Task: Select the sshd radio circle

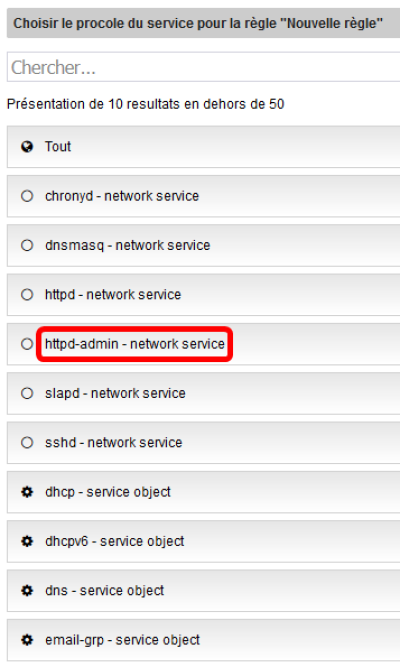Action: 27,443
